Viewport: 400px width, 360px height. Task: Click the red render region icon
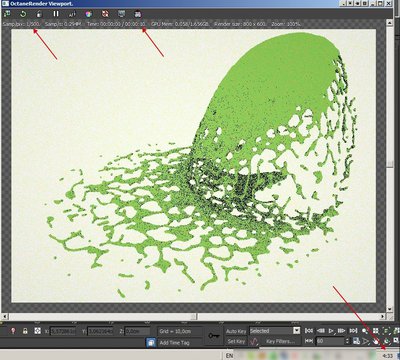pyautogui.click(x=105, y=14)
